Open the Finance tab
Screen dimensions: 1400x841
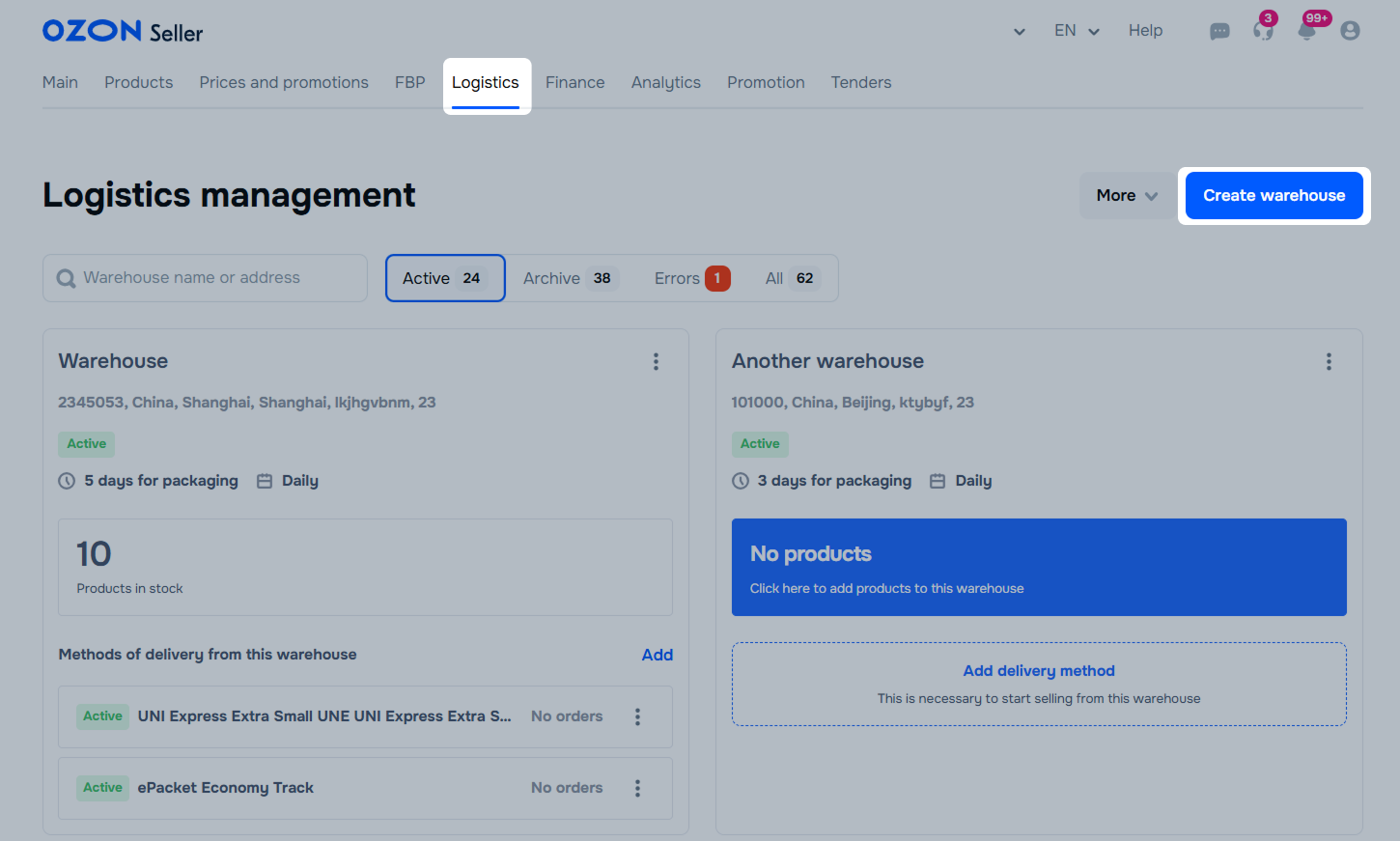[x=575, y=83]
